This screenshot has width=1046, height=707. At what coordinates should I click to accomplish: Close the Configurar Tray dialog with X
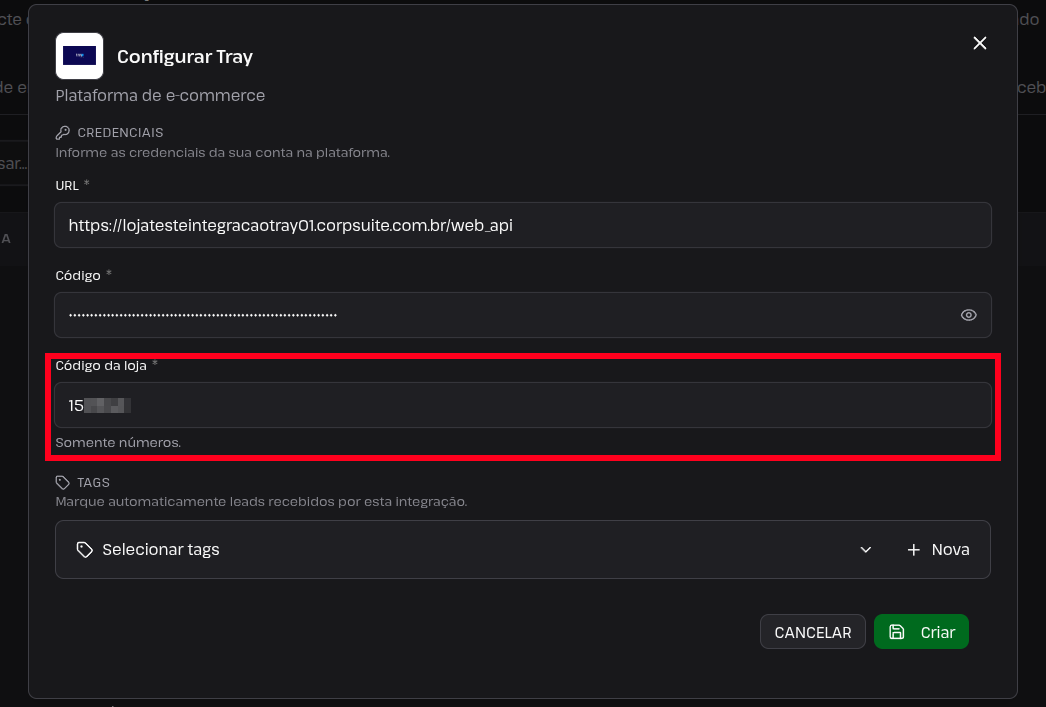point(979,43)
